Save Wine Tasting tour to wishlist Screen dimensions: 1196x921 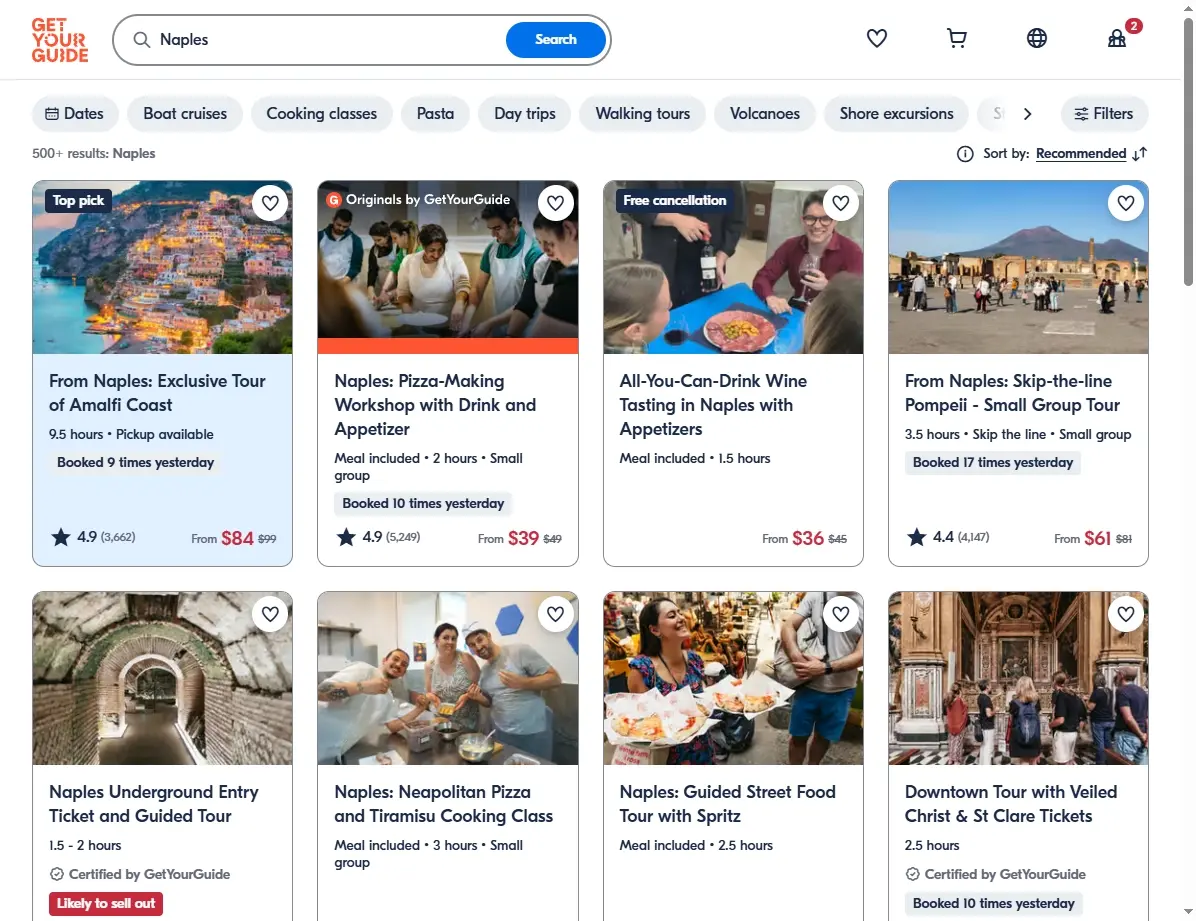point(841,203)
